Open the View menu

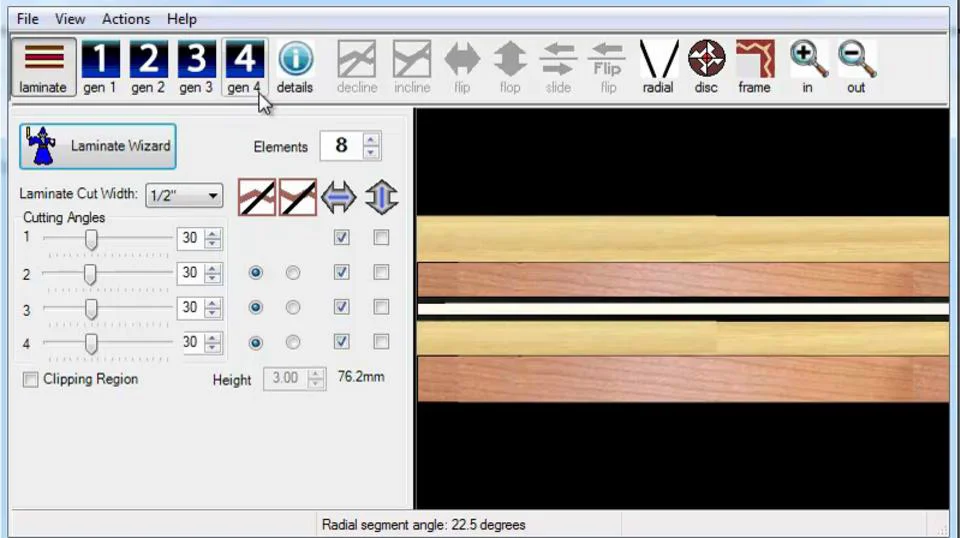[70, 19]
